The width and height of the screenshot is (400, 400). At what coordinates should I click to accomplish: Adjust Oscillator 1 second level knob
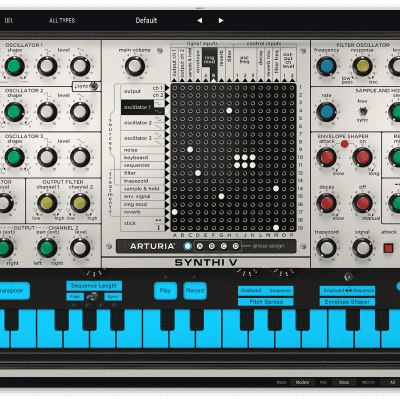80,66
